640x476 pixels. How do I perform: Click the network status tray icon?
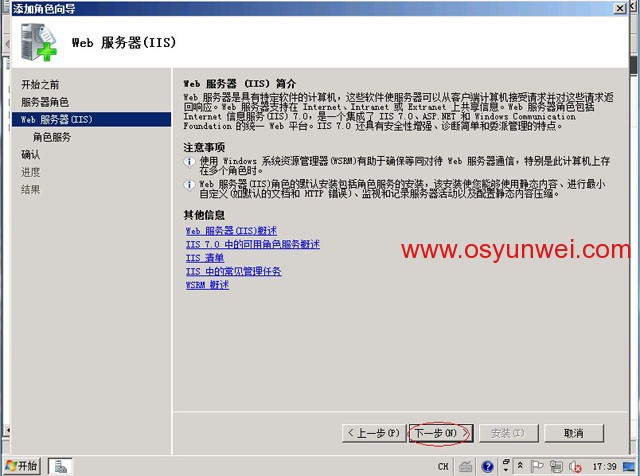pos(556,466)
